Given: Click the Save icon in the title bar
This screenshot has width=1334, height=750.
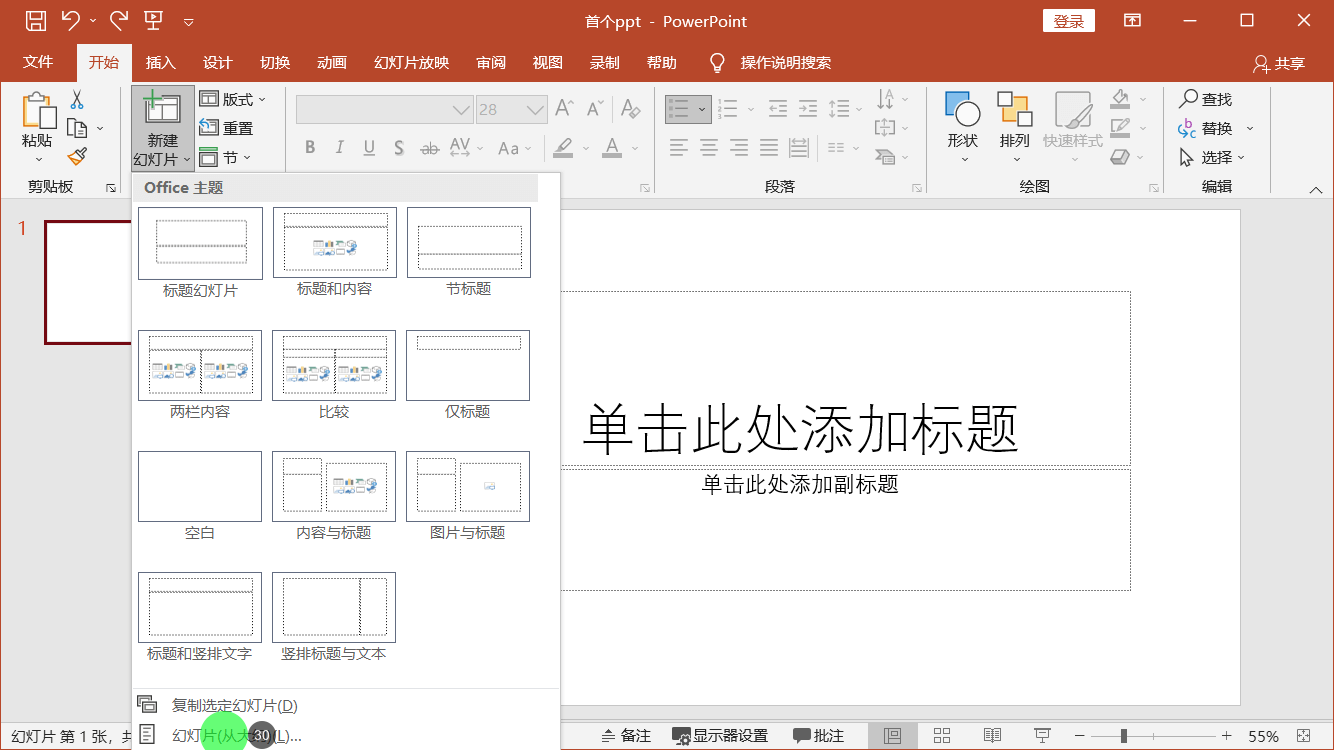Looking at the screenshot, I should pos(35,20).
